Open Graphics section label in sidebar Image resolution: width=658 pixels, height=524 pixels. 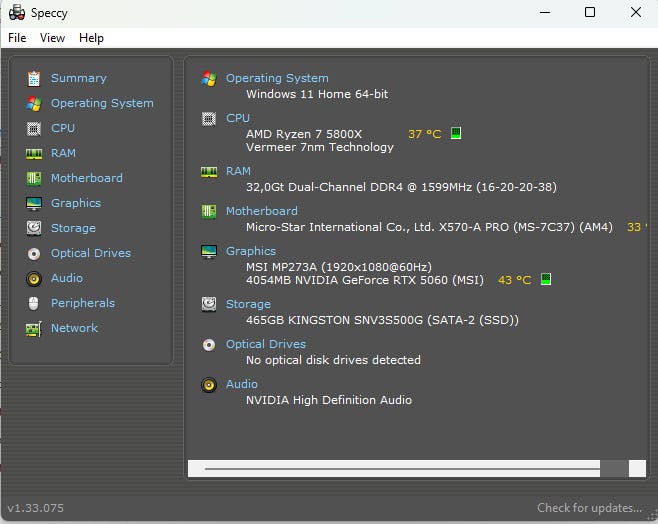(76, 203)
